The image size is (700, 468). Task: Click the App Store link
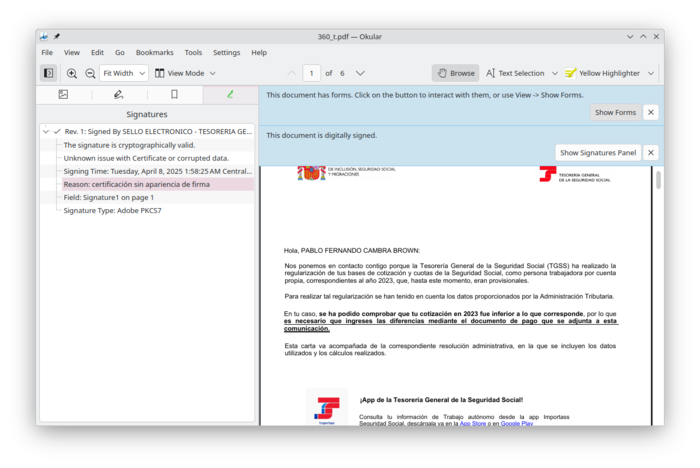(472, 423)
